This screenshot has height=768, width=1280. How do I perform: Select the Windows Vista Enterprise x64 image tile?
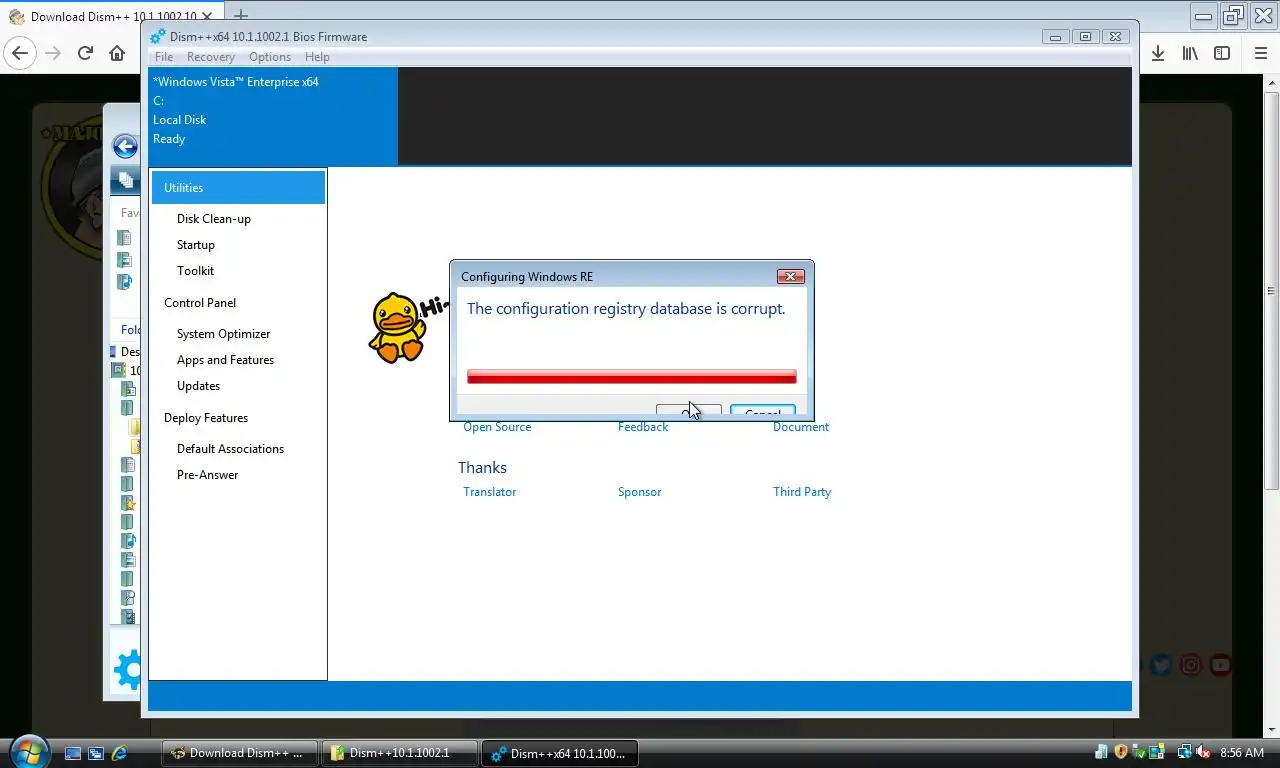tap(273, 116)
